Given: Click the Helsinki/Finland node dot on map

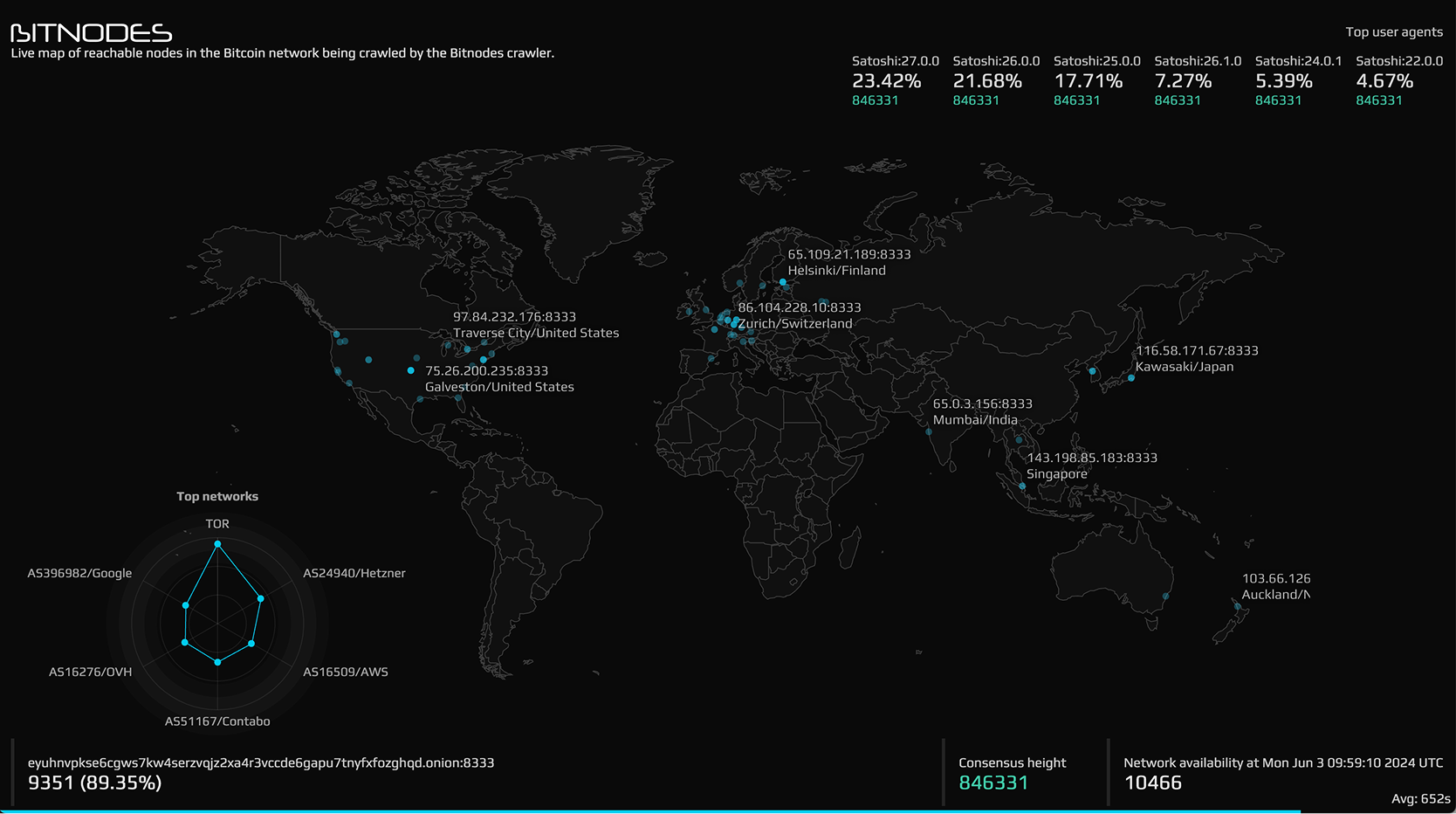Looking at the screenshot, I should click(783, 282).
